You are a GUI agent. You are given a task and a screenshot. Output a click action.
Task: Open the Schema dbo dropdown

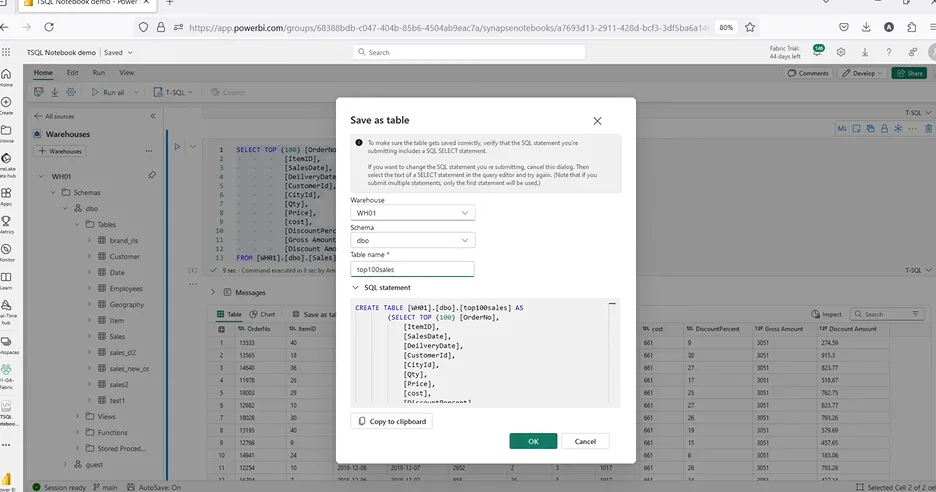point(412,240)
